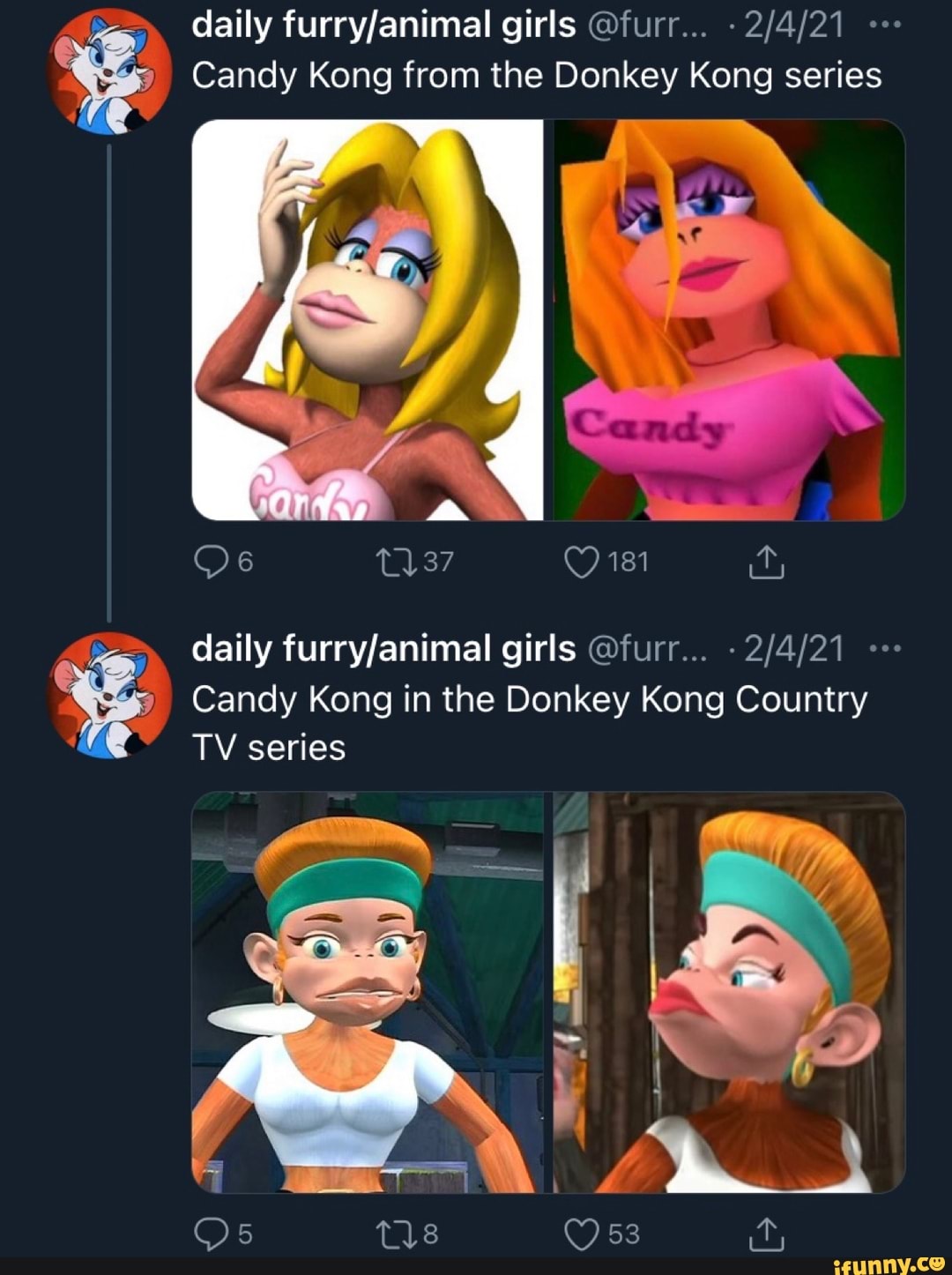Click the ifunny.co watermark logo
952x1275 pixels.
click(889, 1264)
